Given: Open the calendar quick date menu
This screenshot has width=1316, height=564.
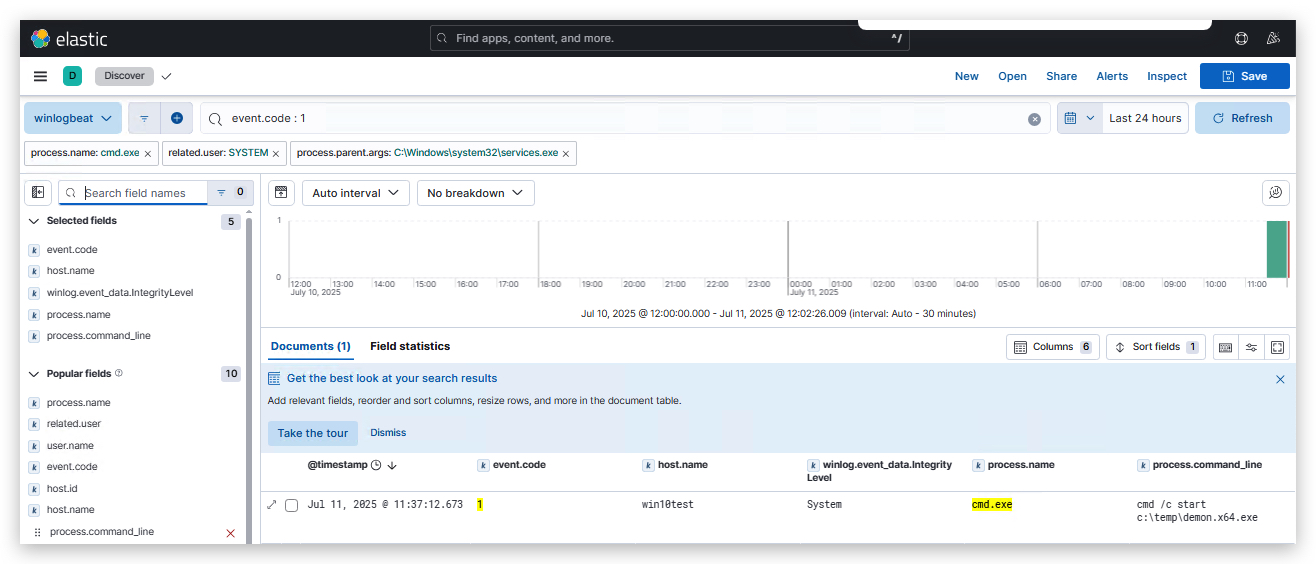Looking at the screenshot, I should (1079, 118).
